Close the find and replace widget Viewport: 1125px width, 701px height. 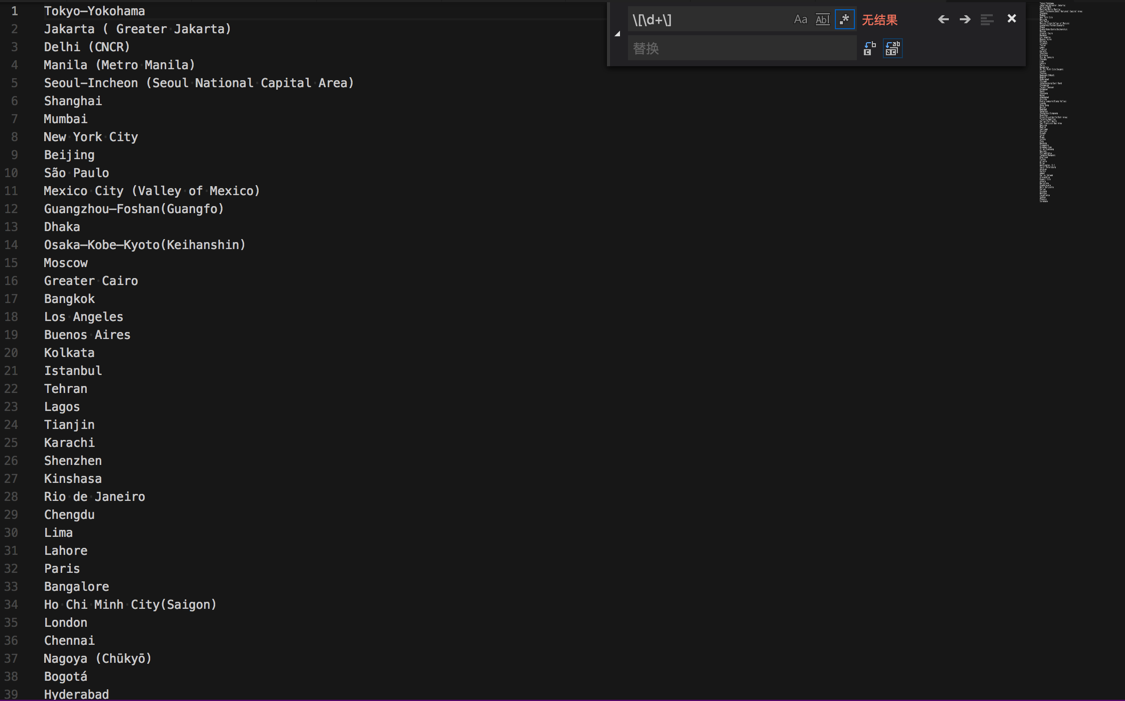[x=1012, y=19]
